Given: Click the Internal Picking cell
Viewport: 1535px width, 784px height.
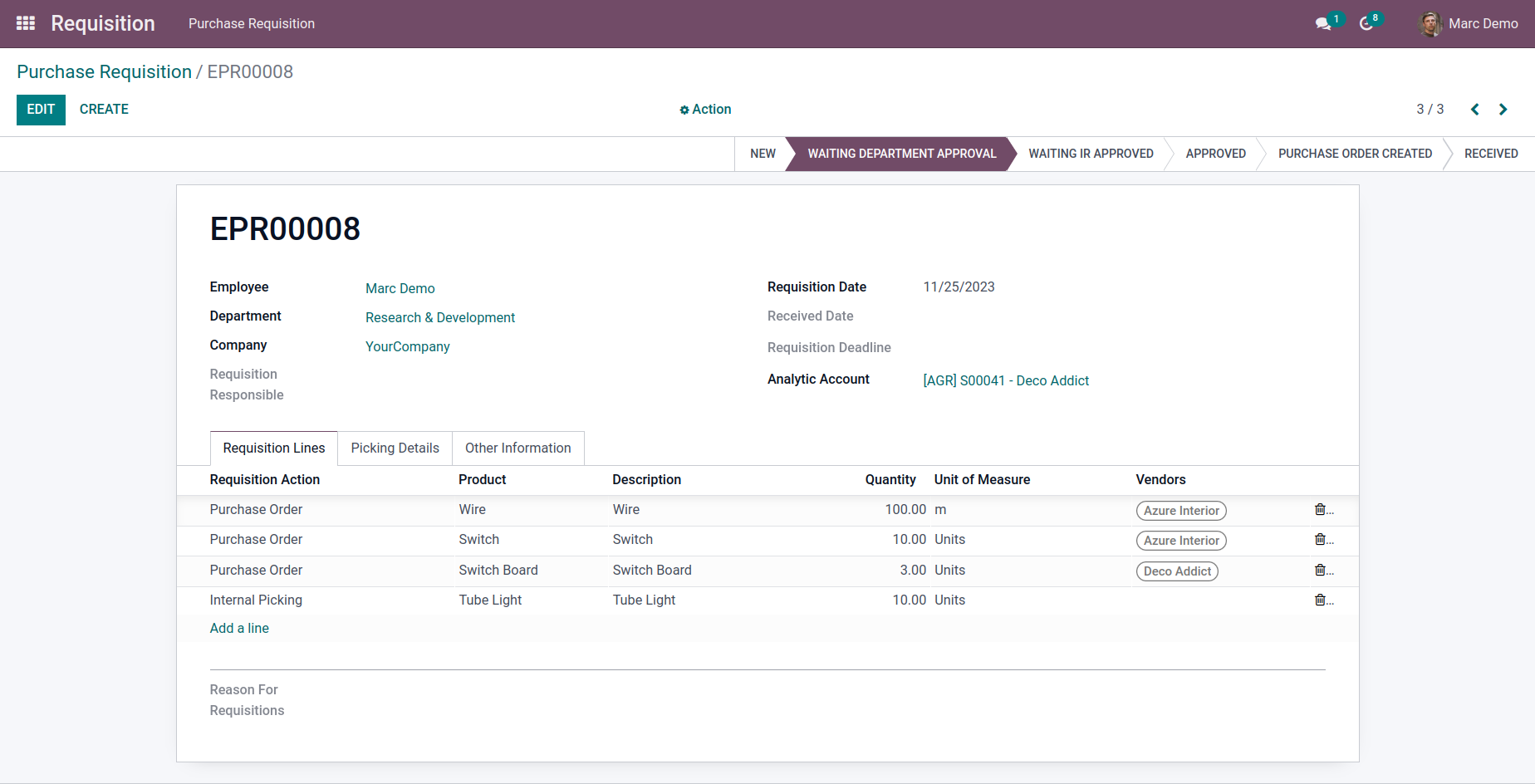Looking at the screenshot, I should pyautogui.click(x=256, y=600).
